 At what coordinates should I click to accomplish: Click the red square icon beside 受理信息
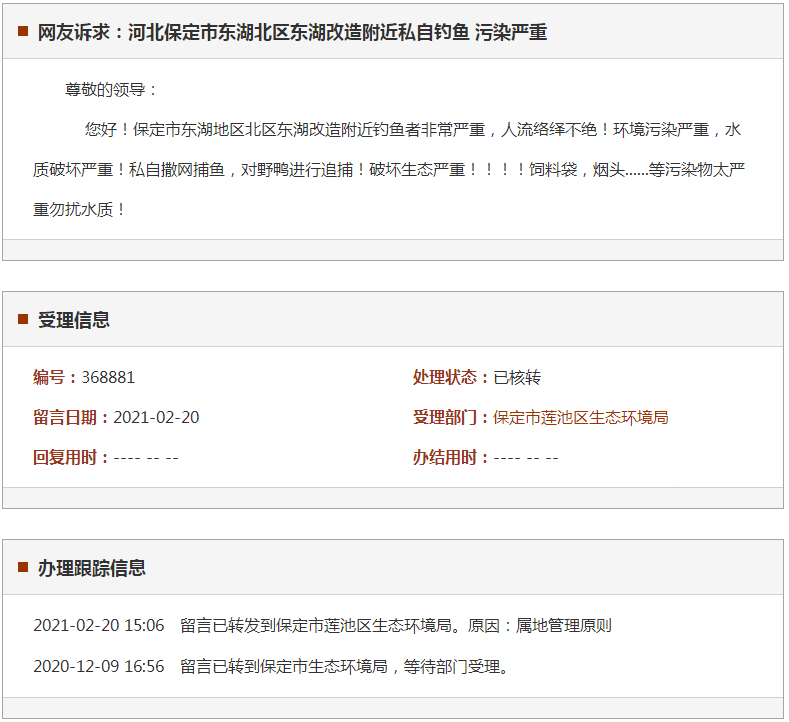coord(22,320)
